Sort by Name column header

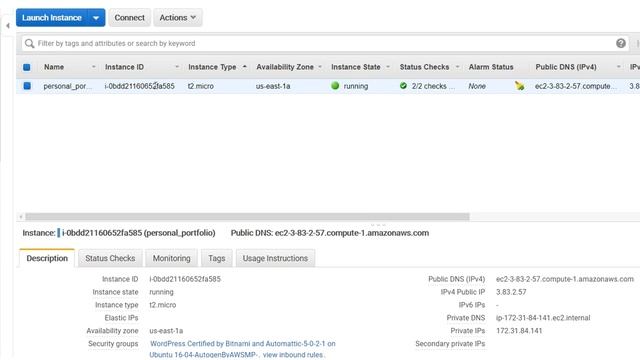point(54,67)
